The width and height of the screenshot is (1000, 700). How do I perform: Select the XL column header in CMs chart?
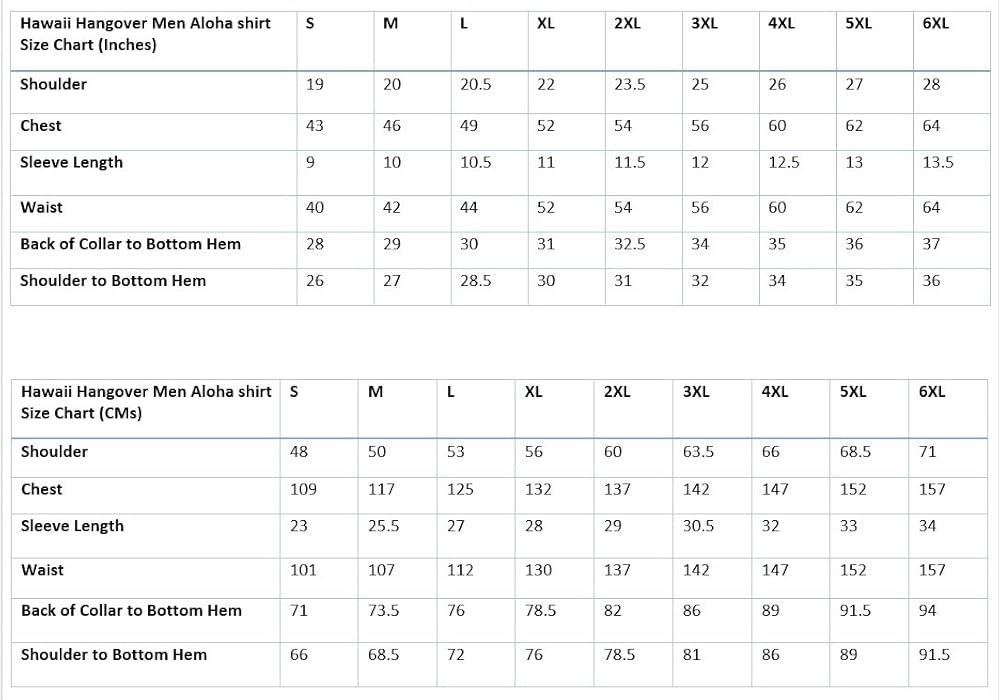[534, 392]
